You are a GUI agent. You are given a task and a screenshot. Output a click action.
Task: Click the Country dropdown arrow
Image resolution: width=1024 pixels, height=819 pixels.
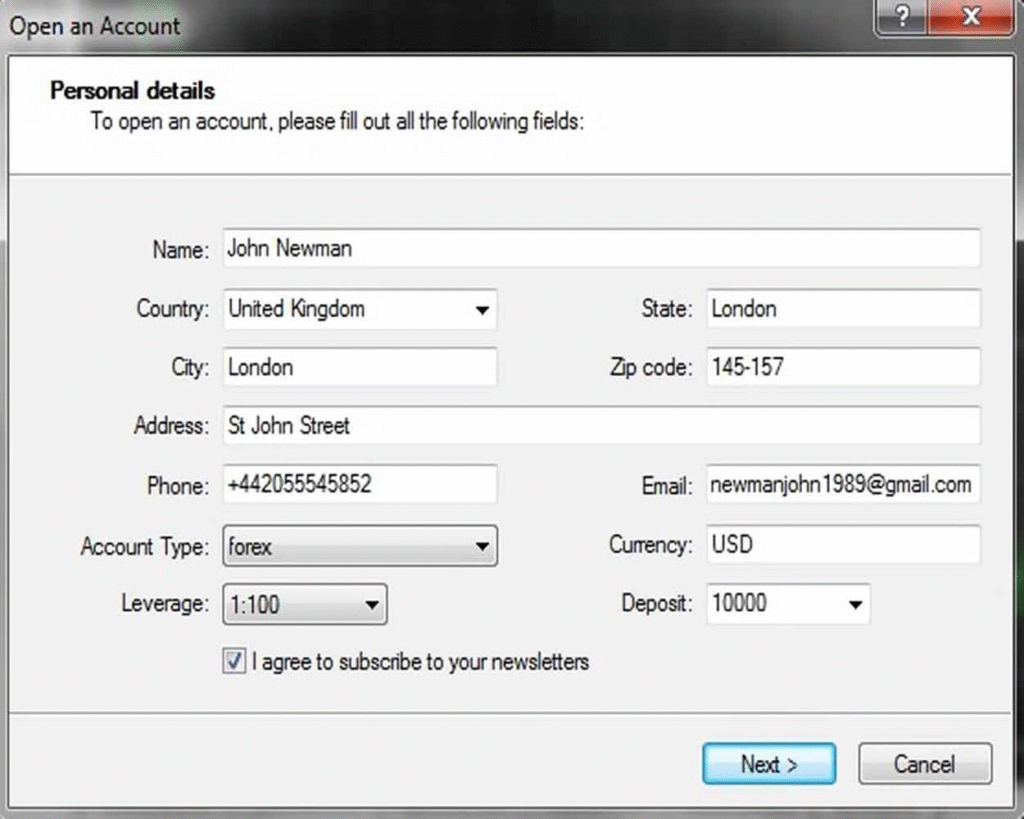pos(482,310)
